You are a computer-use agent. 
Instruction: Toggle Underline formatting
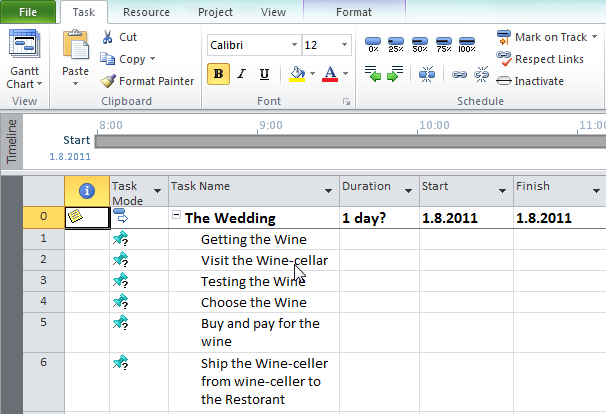tap(264, 74)
